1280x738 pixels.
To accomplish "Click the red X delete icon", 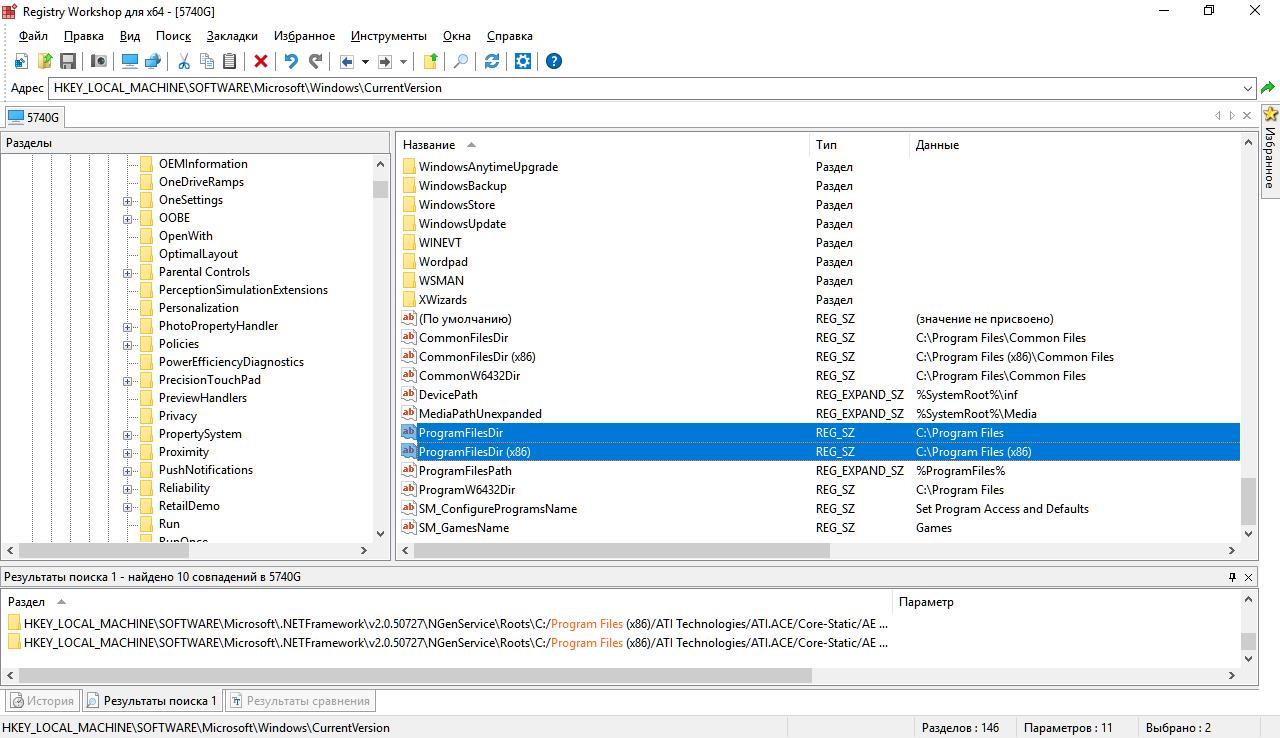I will (261, 61).
